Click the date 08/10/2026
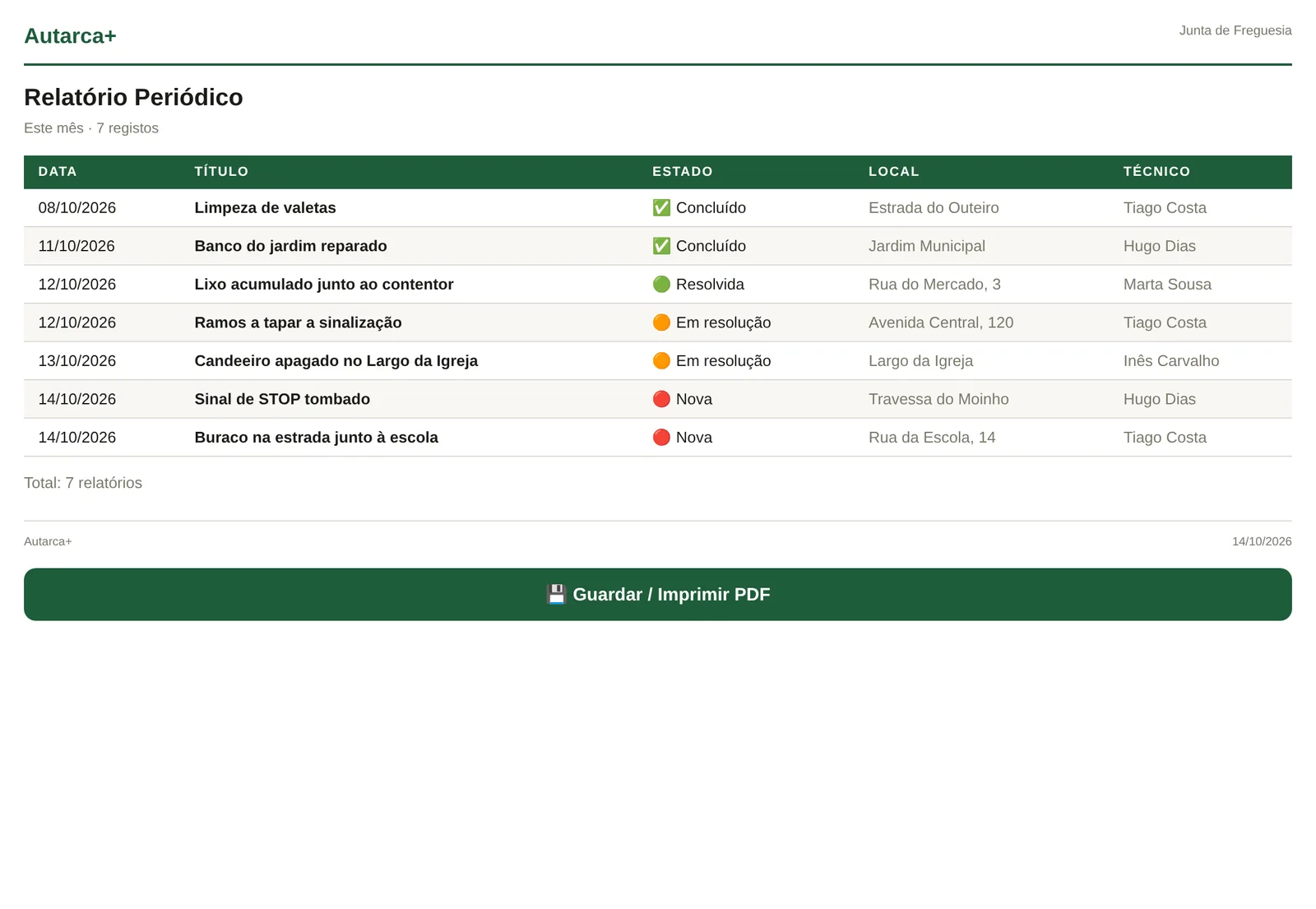Viewport: 1316px width, 909px height. pos(77,208)
